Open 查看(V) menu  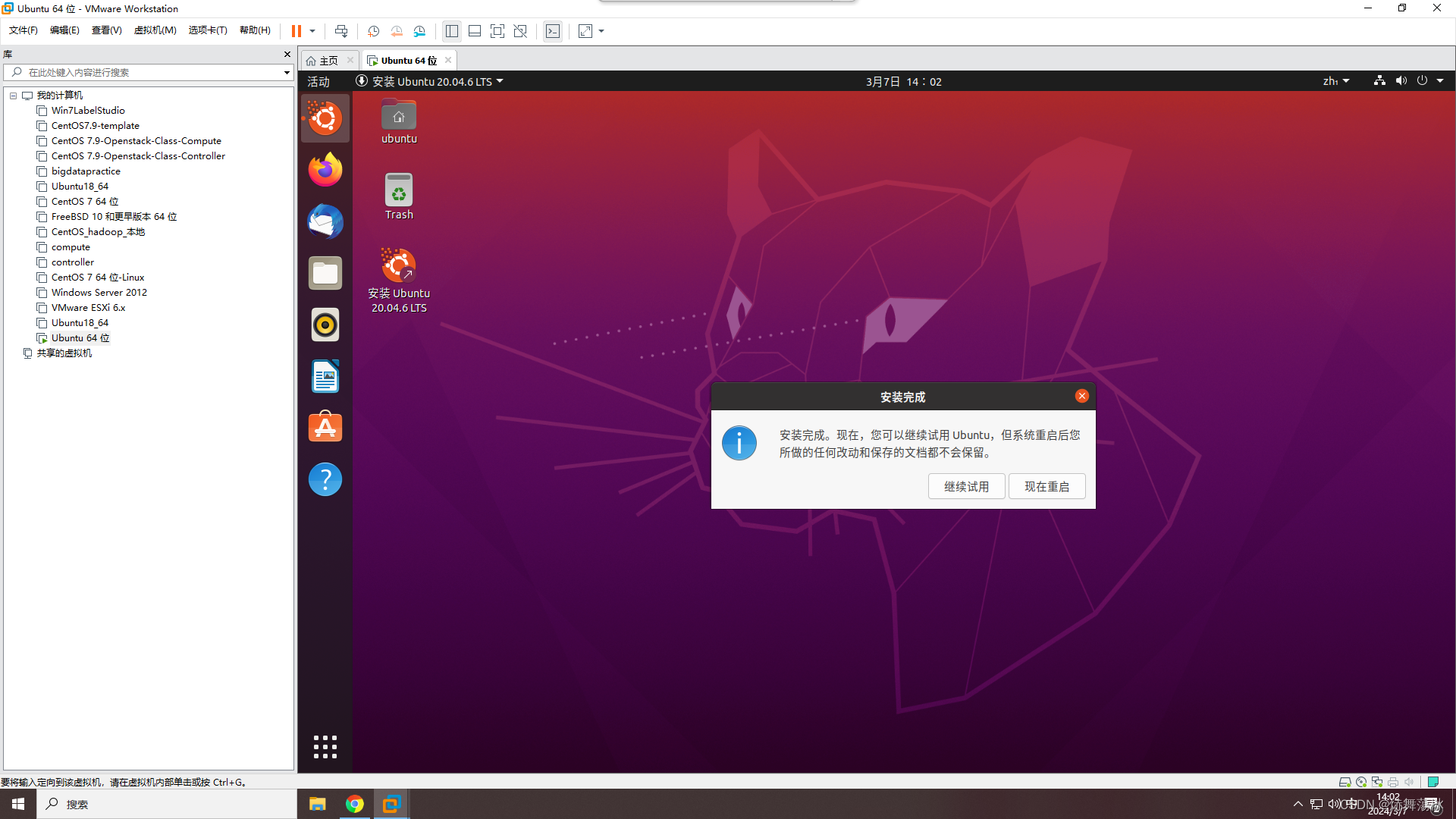(106, 30)
